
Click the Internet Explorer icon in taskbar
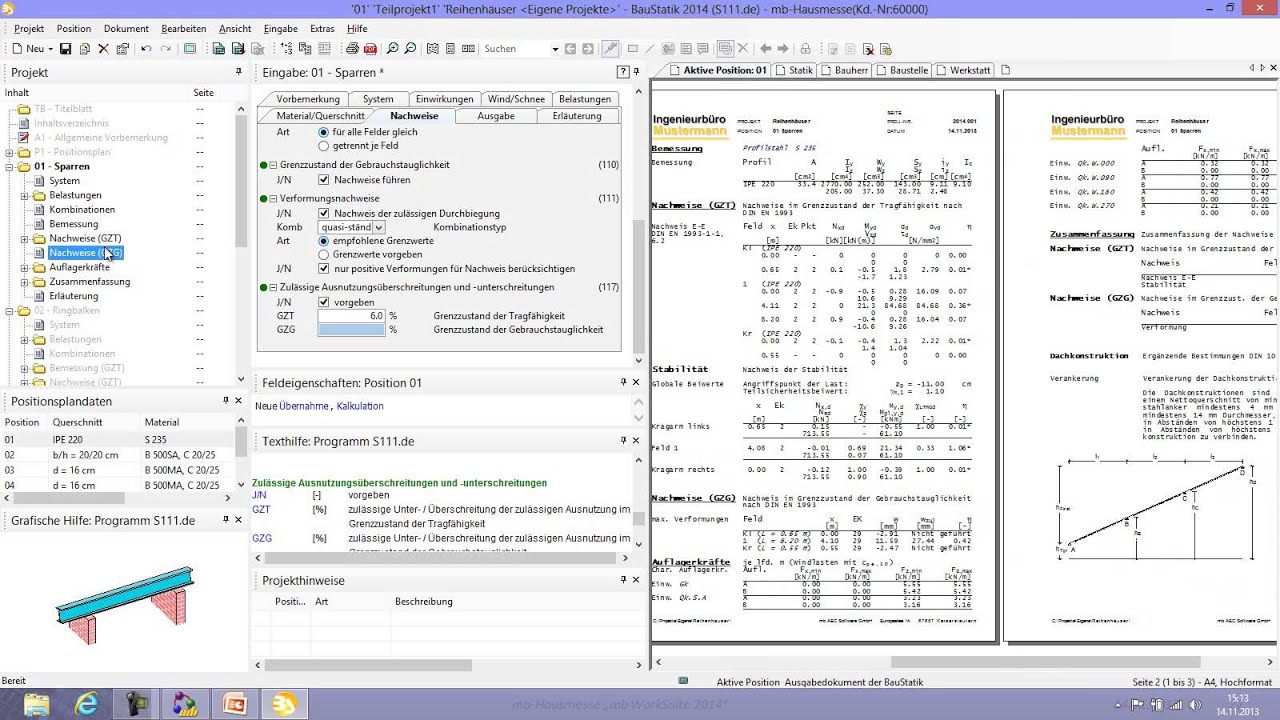coord(86,703)
